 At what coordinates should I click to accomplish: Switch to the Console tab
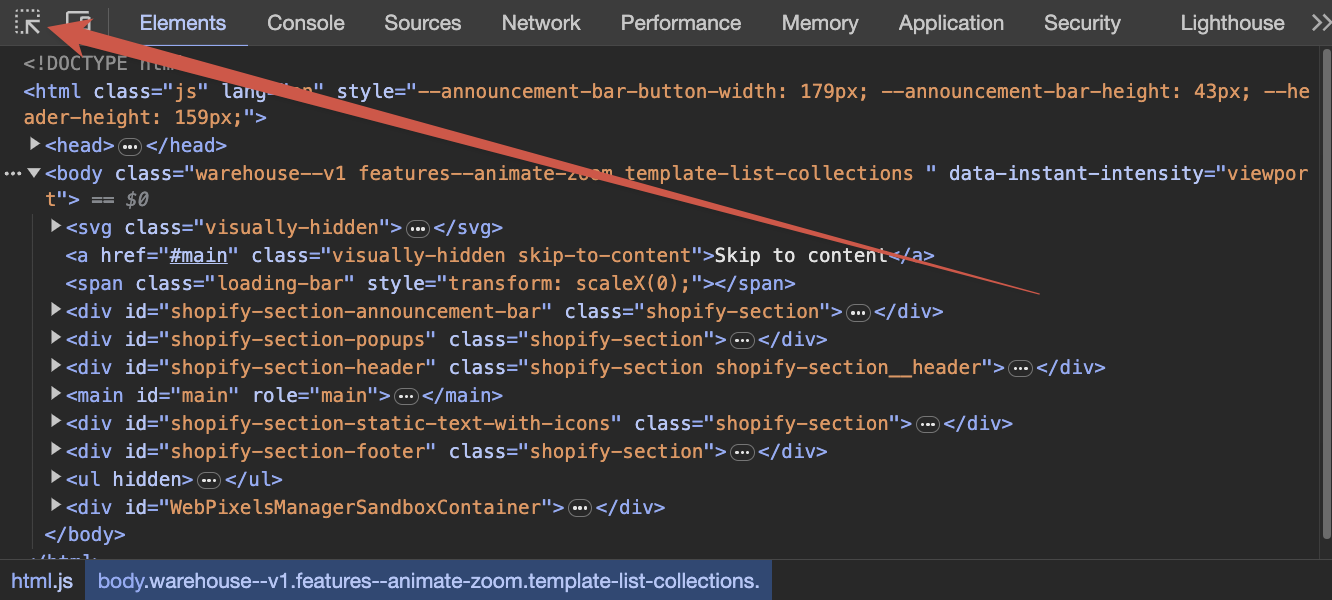[x=305, y=22]
